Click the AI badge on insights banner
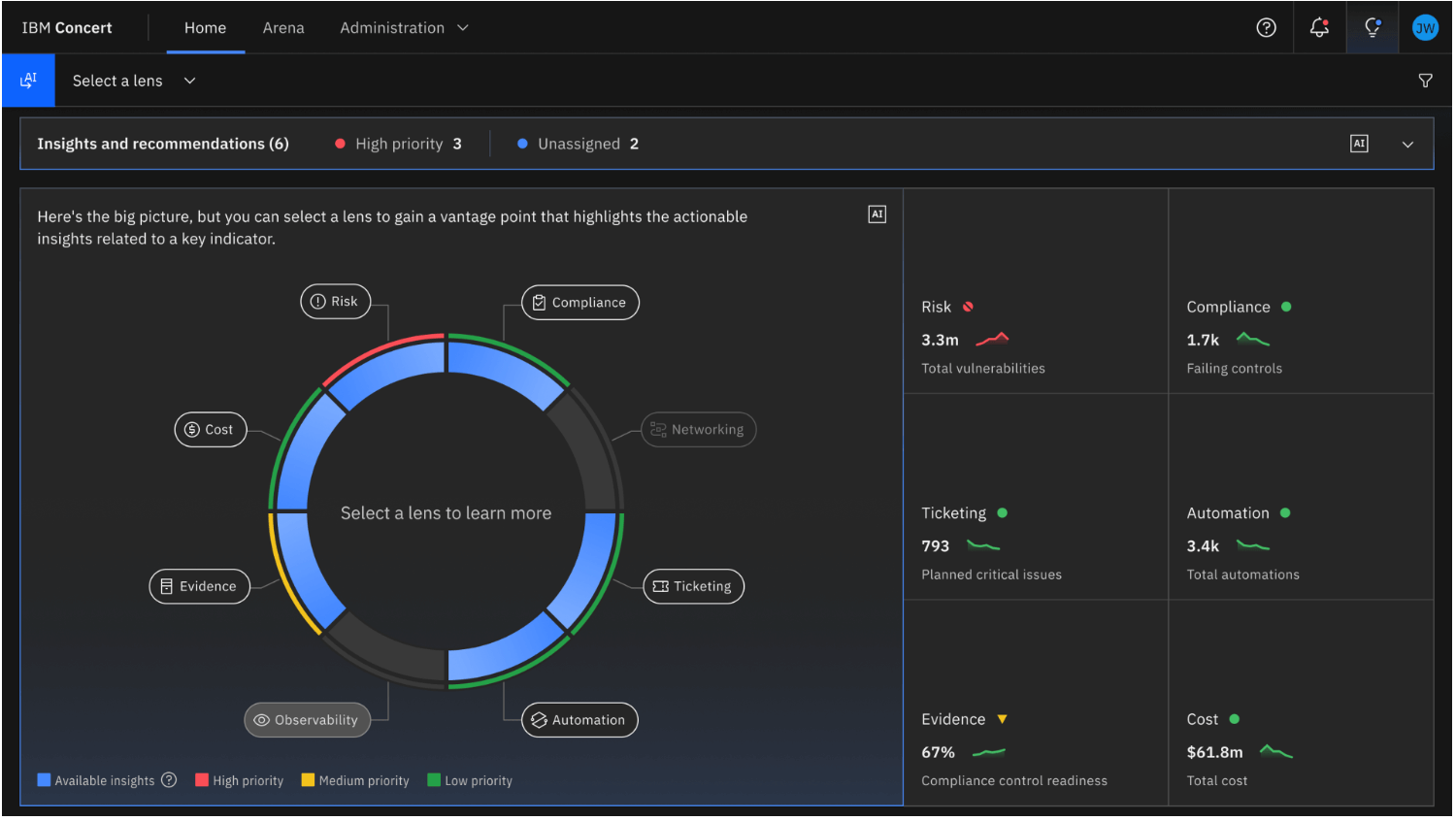Viewport: 1456px width, 821px height. pyautogui.click(x=1359, y=143)
